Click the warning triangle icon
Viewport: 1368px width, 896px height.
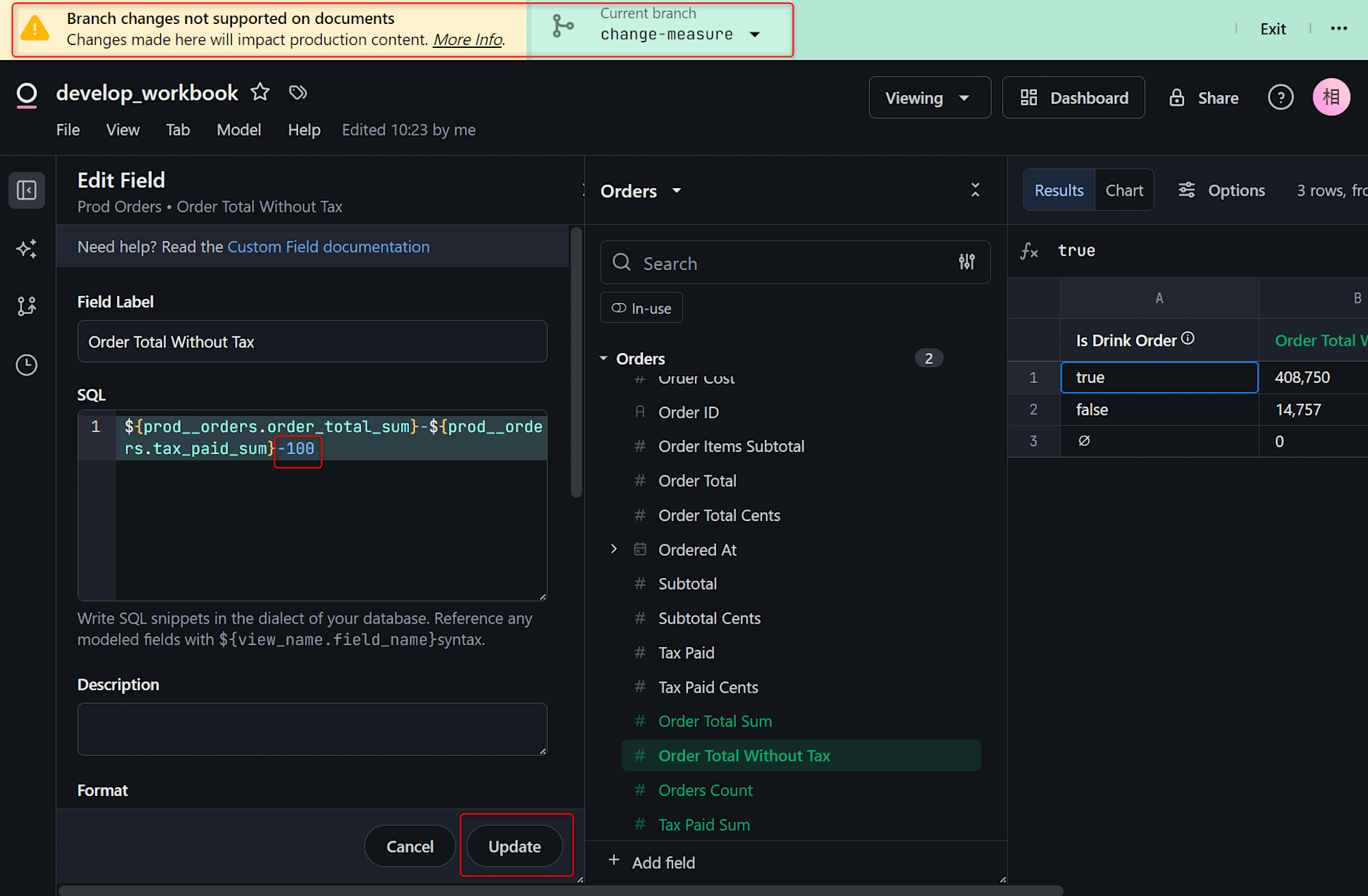pyautogui.click(x=35, y=29)
